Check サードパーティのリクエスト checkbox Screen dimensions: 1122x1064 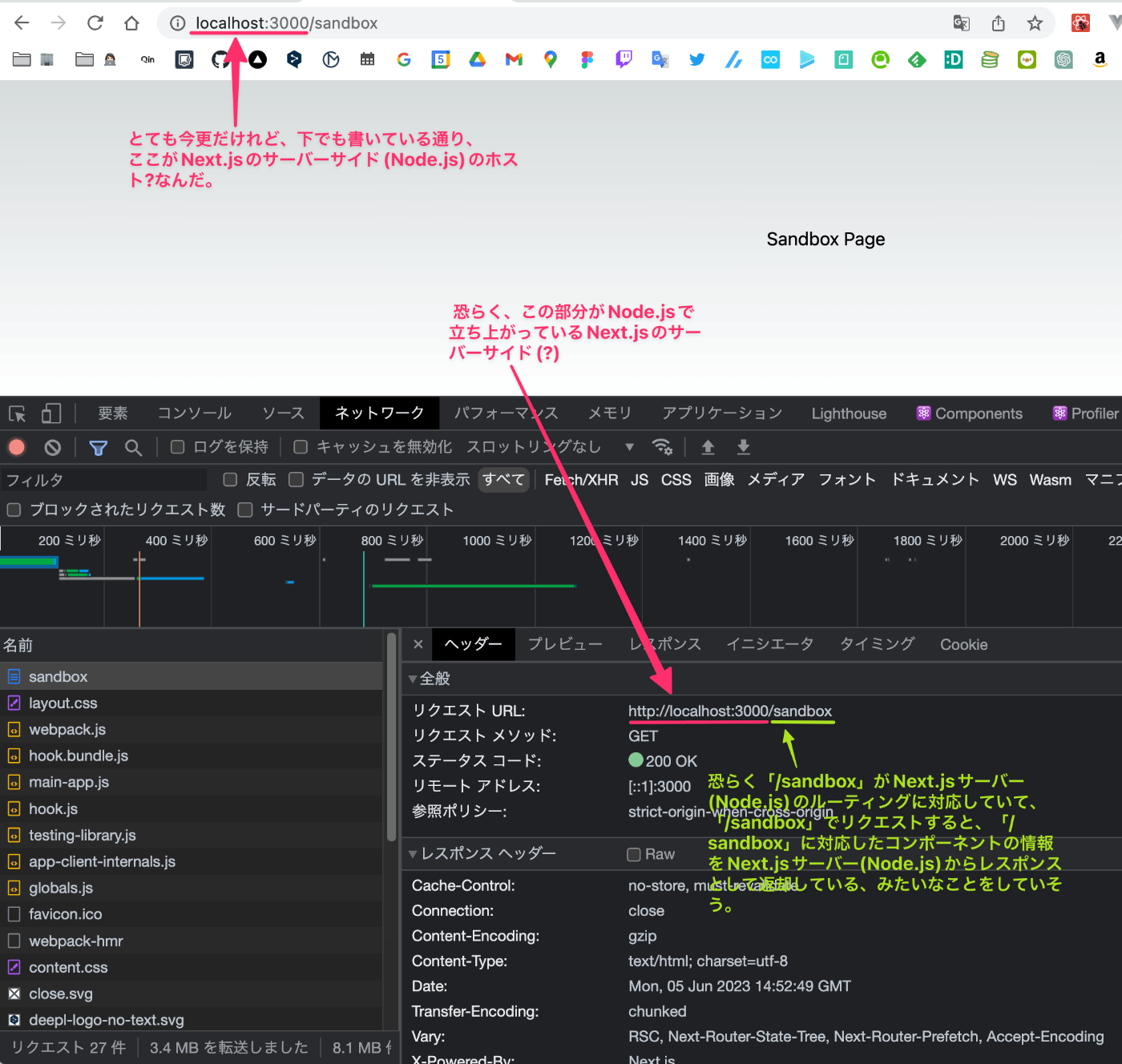point(245,510)
